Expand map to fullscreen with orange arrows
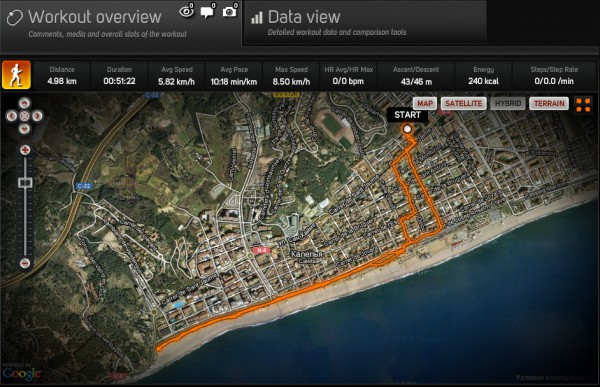This screenshot has height=387, width=600. [x=583, y=104]
